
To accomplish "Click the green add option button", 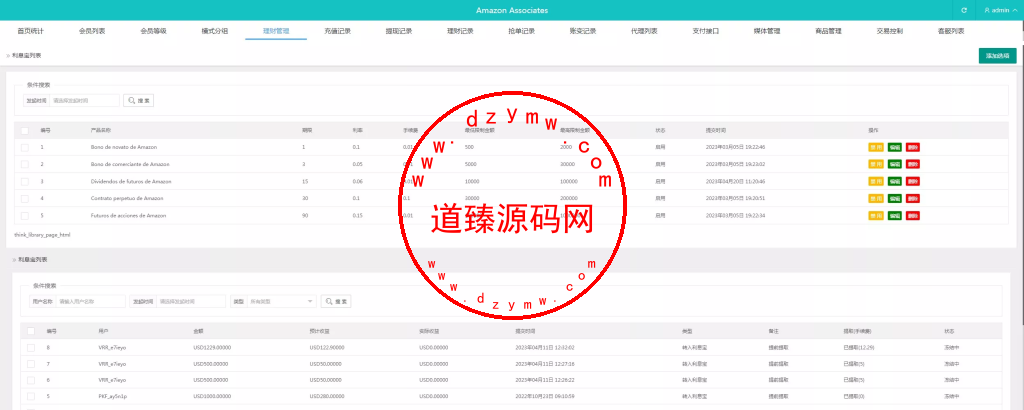I will tap(997, 56).
